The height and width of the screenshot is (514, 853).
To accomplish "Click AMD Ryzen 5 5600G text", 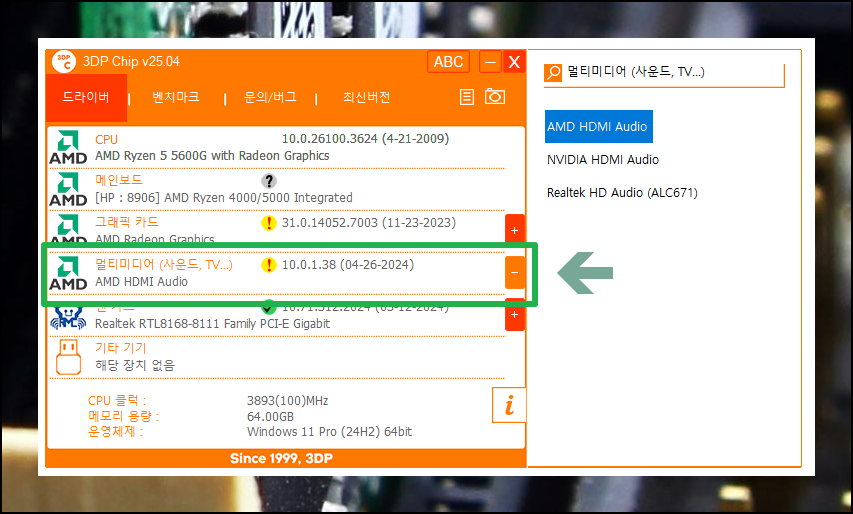I will click(212, 156).
